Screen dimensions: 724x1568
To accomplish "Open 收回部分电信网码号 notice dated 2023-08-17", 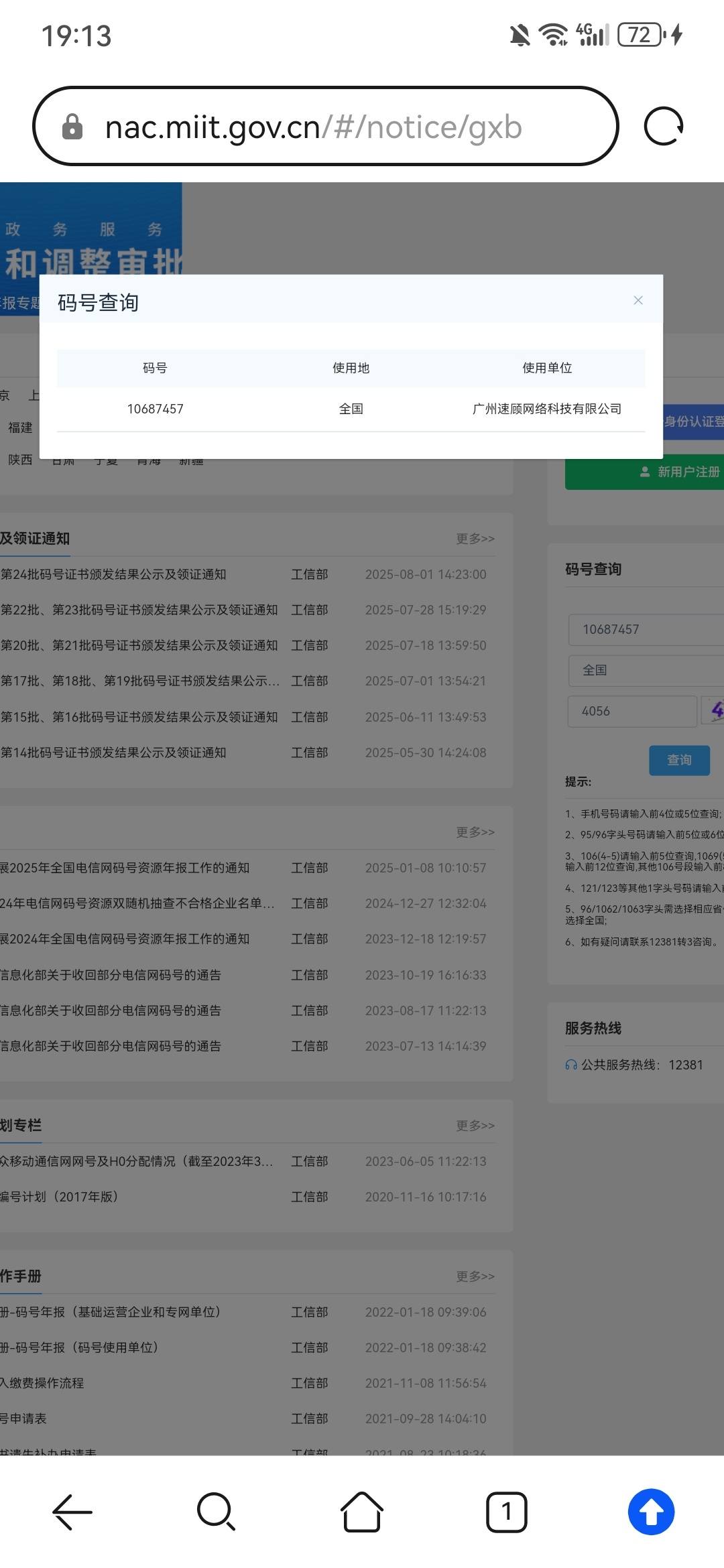I will pyautogui.click(x=111, y=1010).
